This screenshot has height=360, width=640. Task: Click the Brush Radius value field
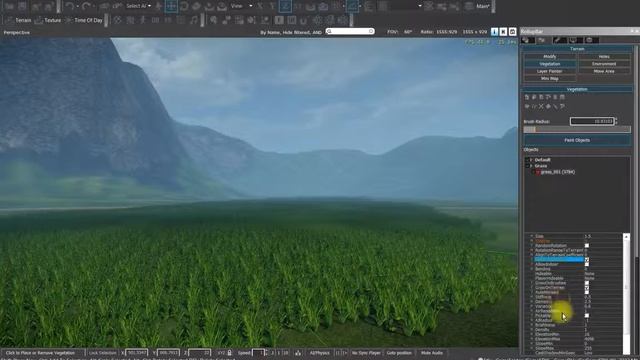coord(592,121)
